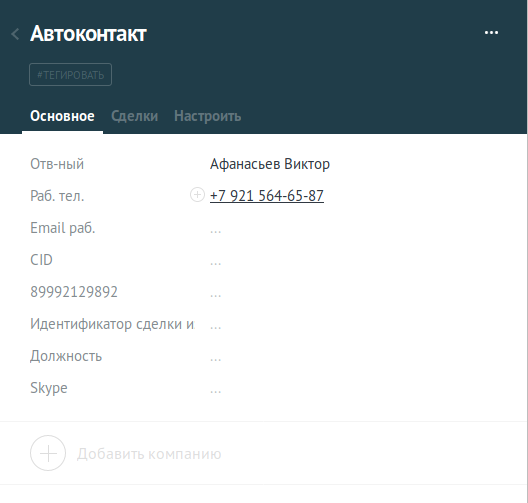The width and height of the screenshot is (528, 503).
Task: Open the Настроить tab
Action: [207, 116]
